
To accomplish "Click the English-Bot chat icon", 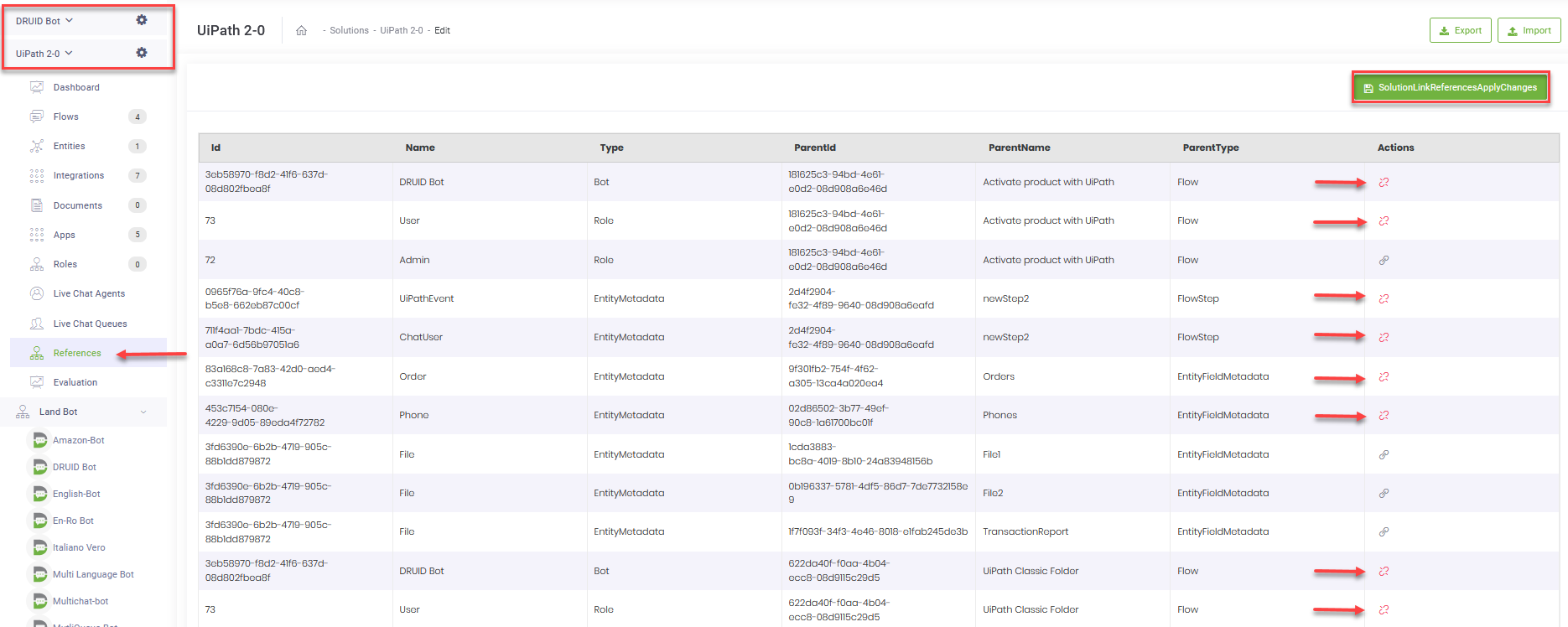I will tap(39, 494).
